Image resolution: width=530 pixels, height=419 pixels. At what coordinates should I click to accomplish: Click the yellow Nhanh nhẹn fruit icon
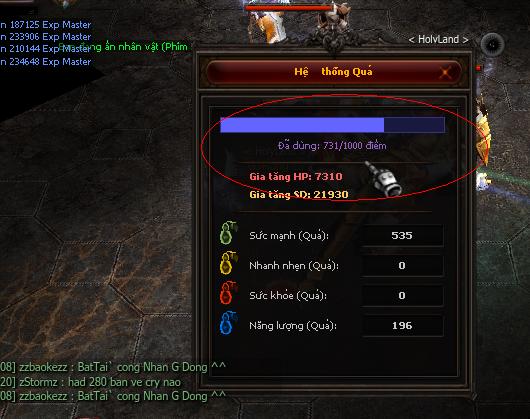click(x=228, y=263)
